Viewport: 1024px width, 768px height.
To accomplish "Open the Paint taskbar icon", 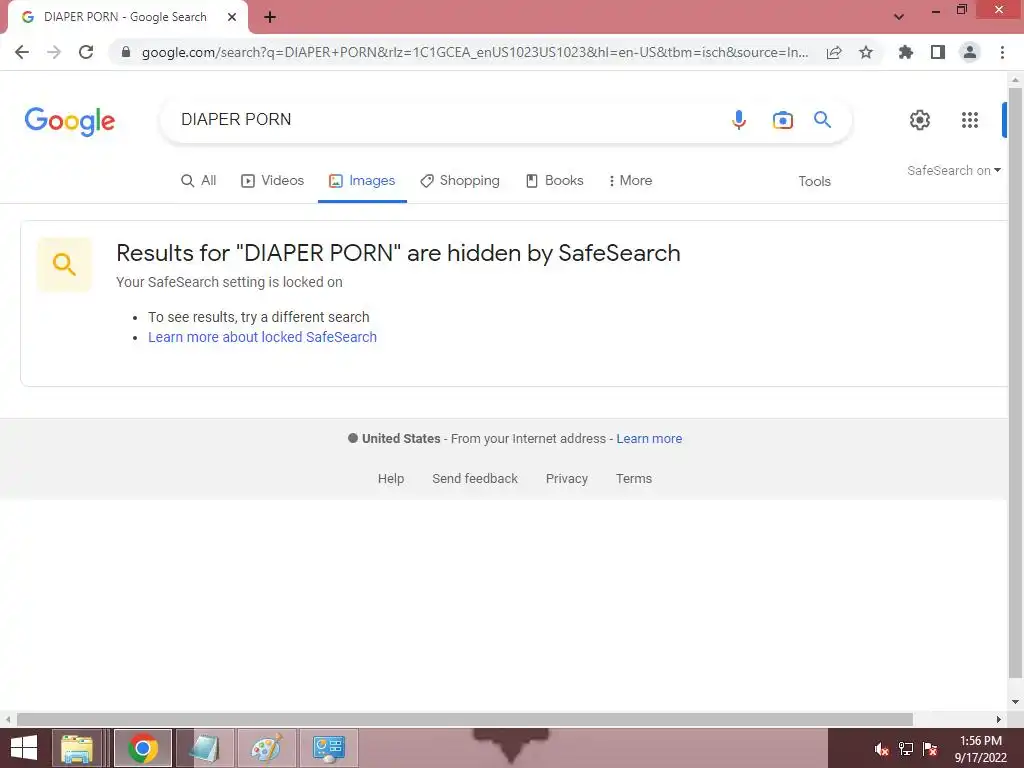I will [266, 748].
